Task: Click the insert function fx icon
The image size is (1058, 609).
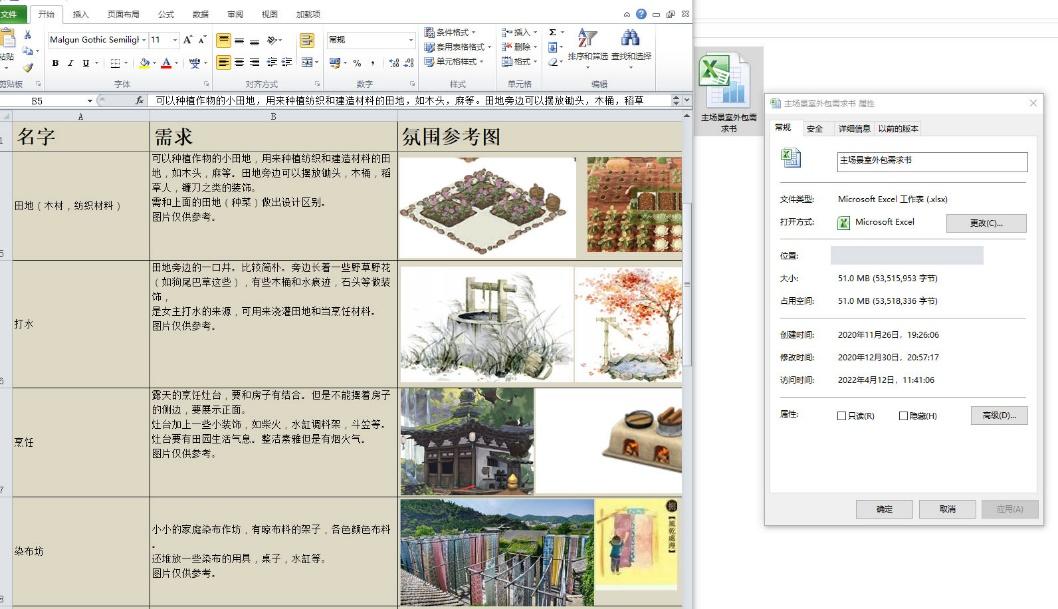Action: coord(140,100)
